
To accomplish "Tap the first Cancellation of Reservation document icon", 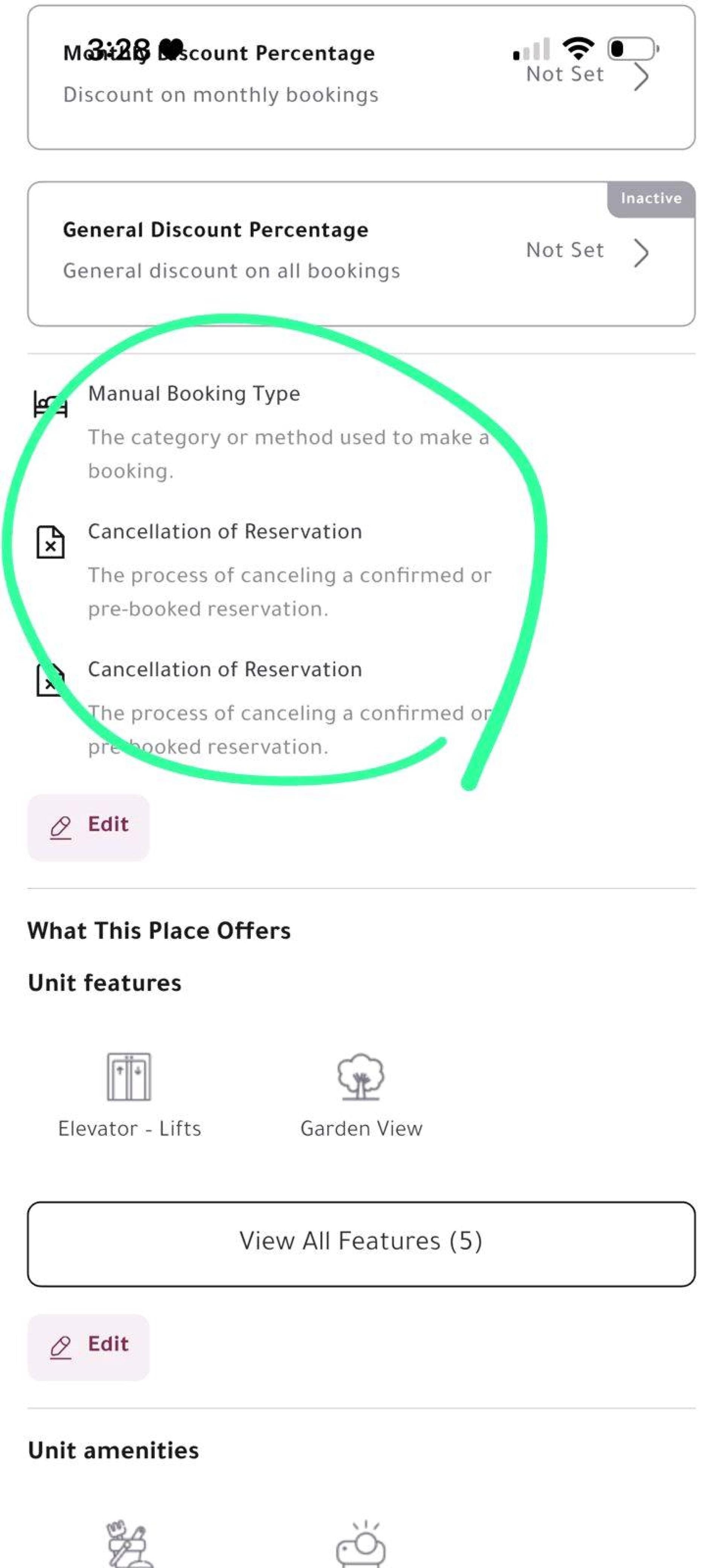I will click(50, 542).
